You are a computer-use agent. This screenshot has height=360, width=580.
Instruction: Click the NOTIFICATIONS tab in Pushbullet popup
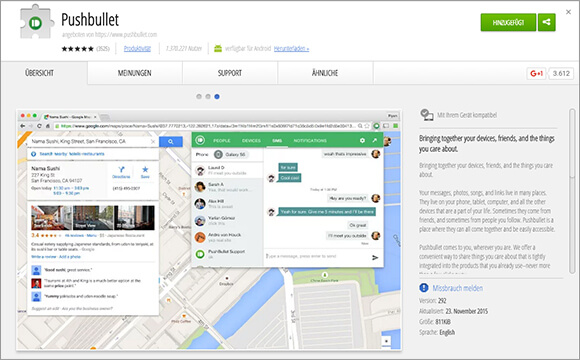point(310,141)
